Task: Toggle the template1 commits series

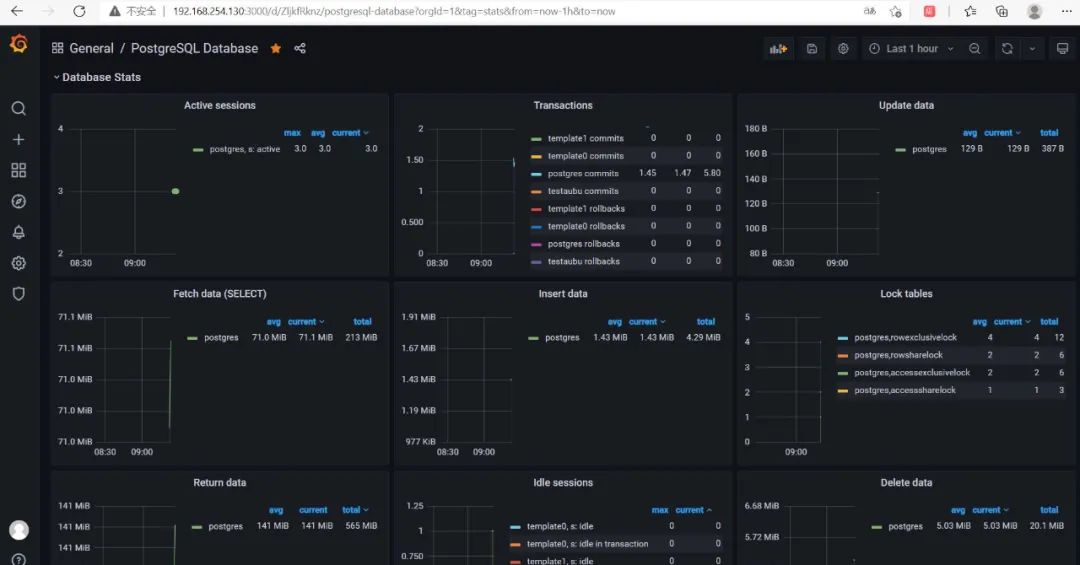Action: [585, 138]
